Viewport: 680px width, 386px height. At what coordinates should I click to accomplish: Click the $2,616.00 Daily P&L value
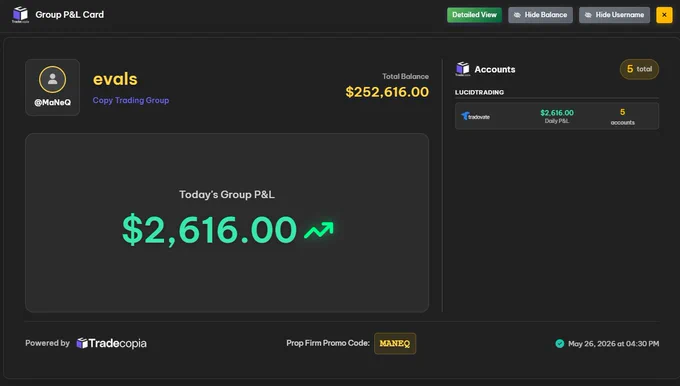557,113
